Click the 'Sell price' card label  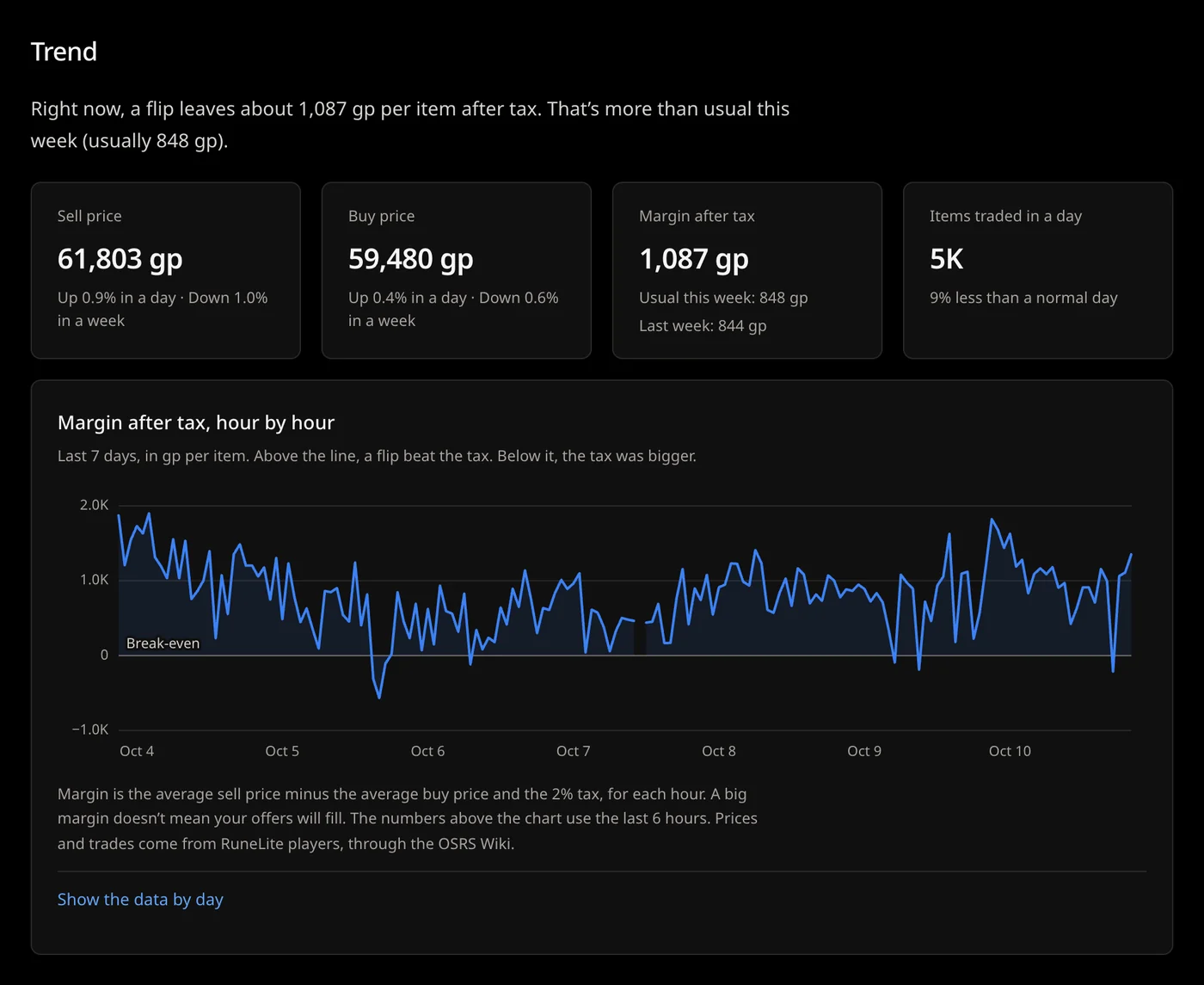[89, 216]
